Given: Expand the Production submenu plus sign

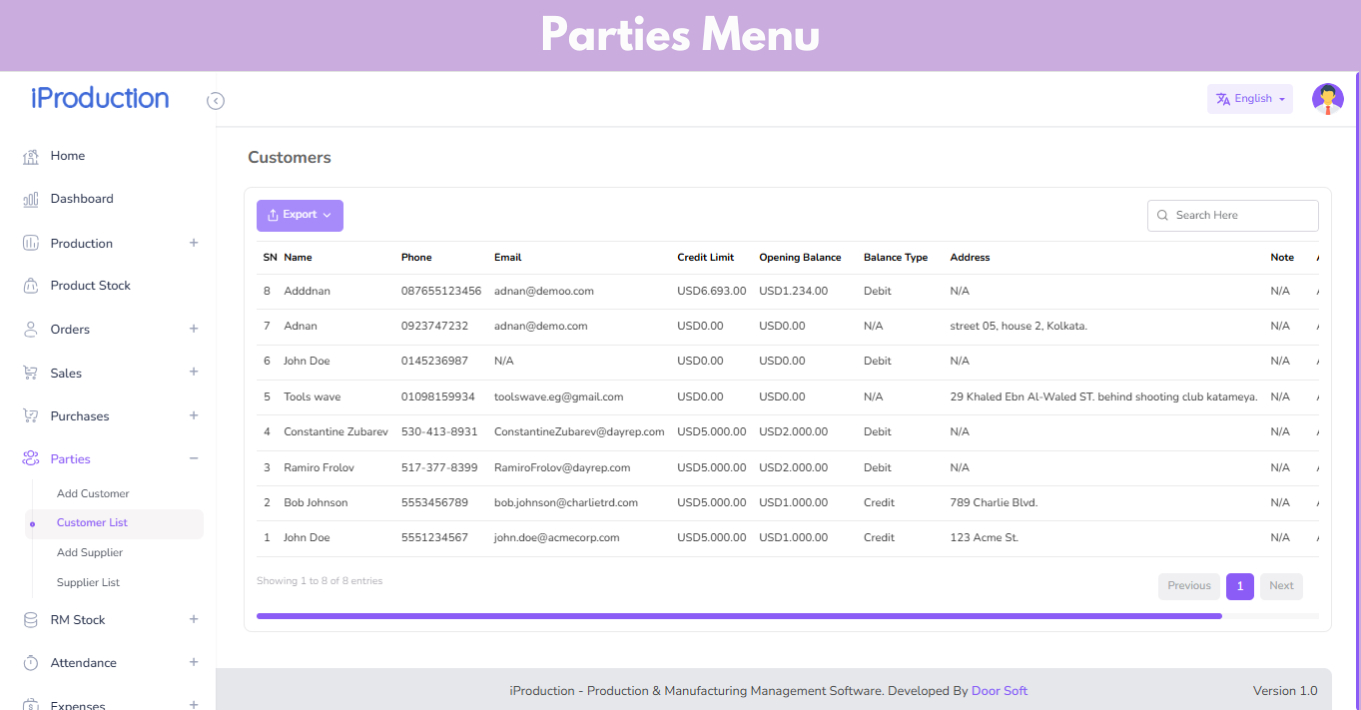Looking at the screenshot, I should (x=194, y=243).
